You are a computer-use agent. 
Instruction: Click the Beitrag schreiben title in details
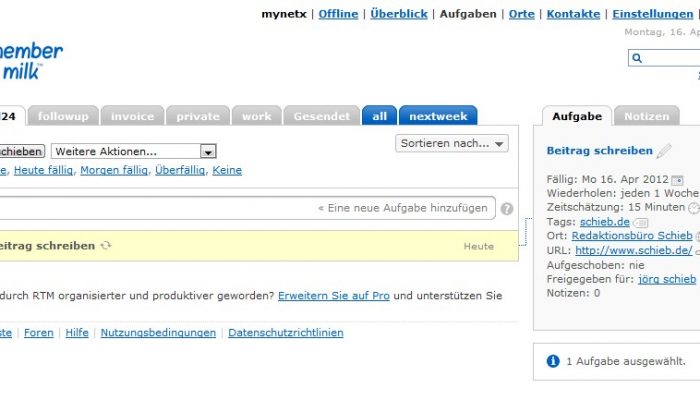point(599,150)
